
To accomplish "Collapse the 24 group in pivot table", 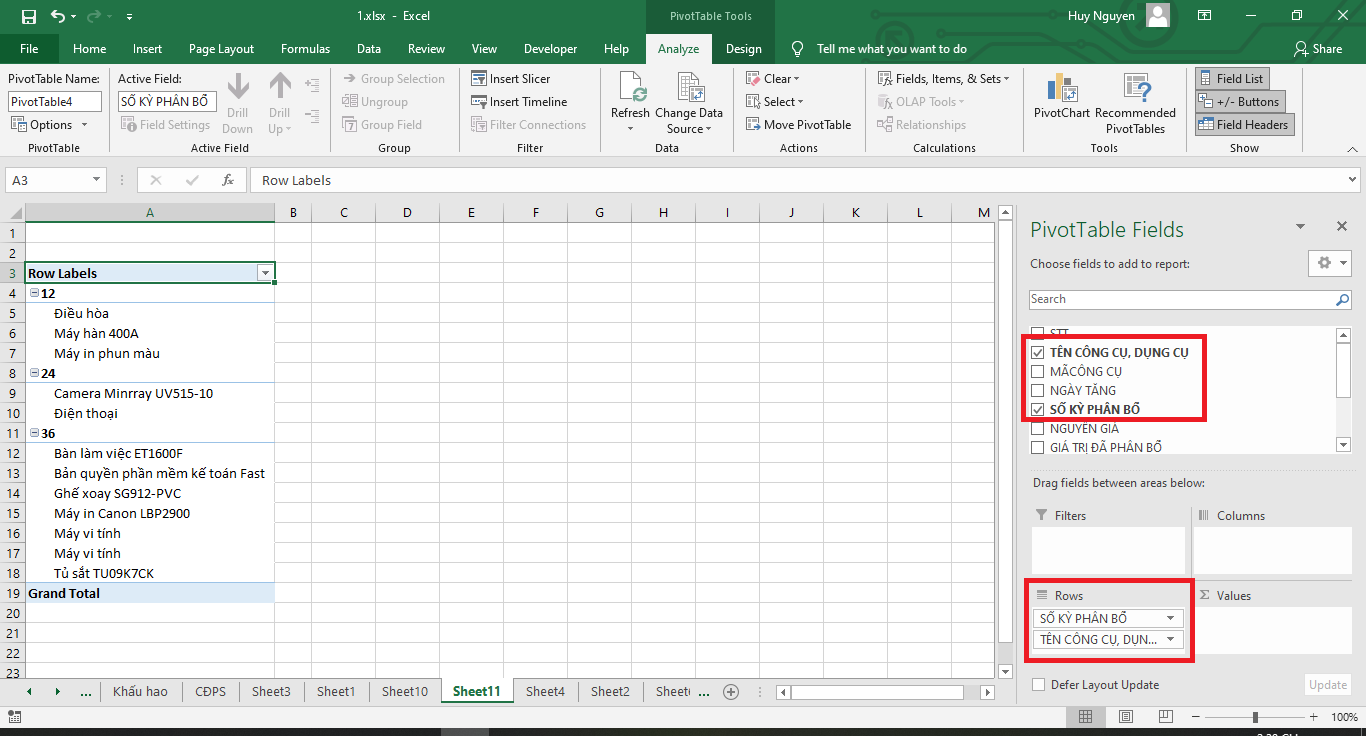I will click(x=35, y=373).
